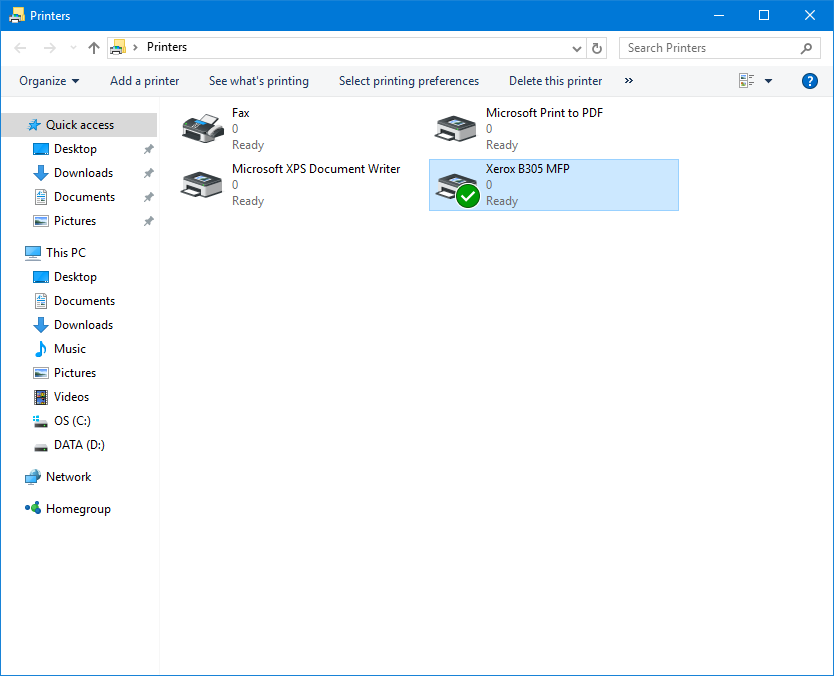Viewport: 834px width, 676px height.
Task: Open the Organize dropdown menu
Action: [x=49, y=81]
